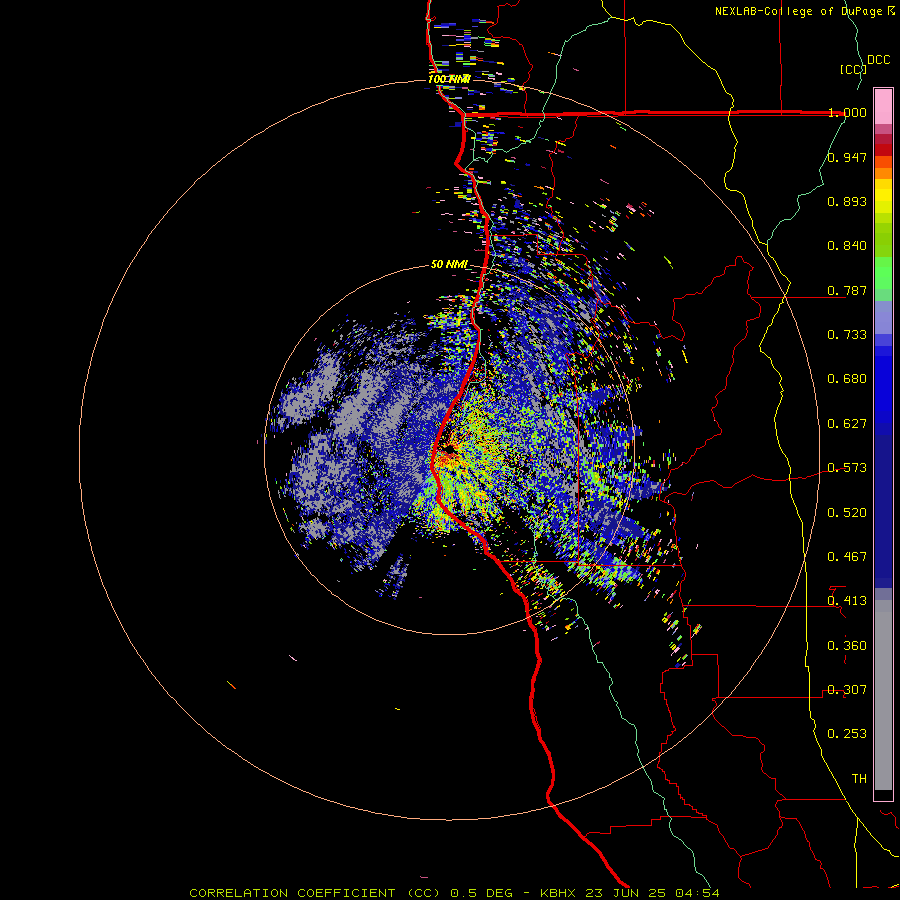This screenshot has height=900, width=900.
Task: Select the 0.520 scale value
Action: (847, 513)
